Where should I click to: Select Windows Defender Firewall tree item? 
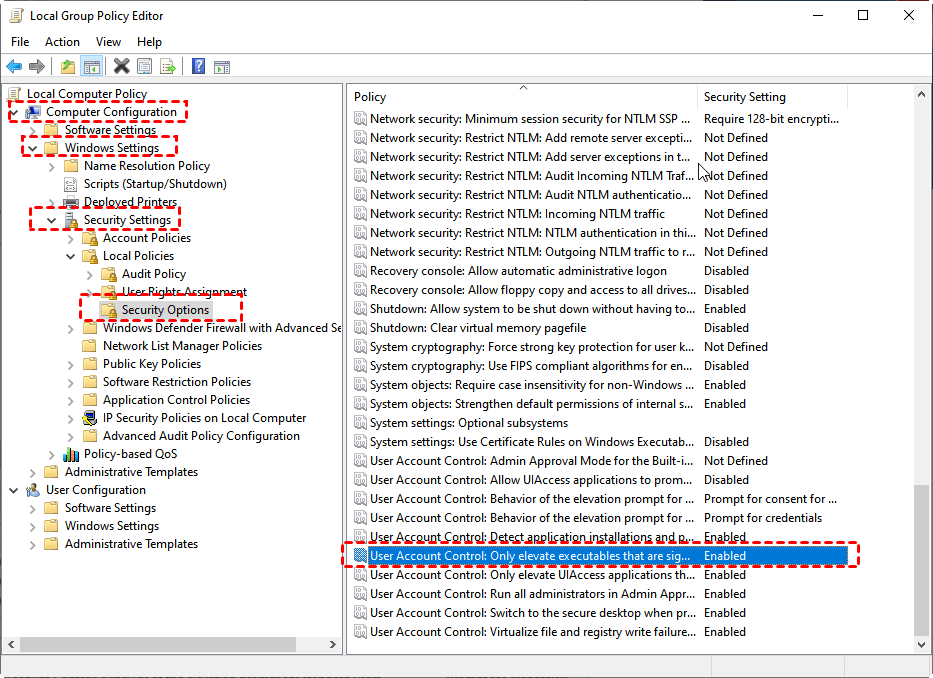pos(214,328)
